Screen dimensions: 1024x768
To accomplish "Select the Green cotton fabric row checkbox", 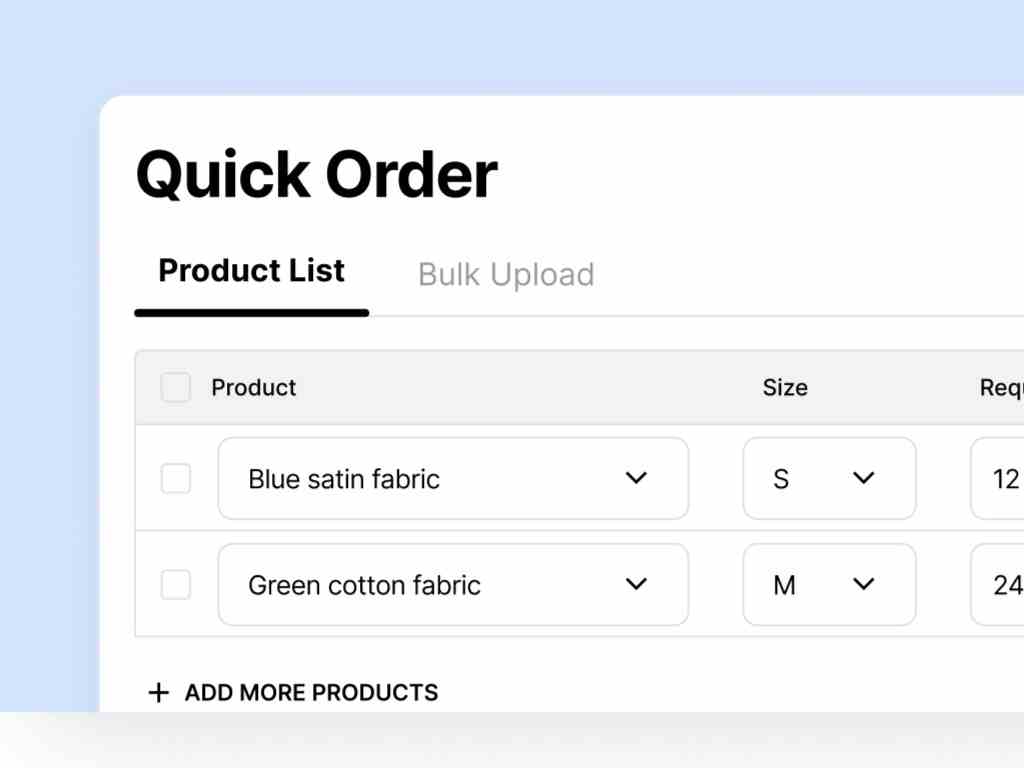I will click(176, 585).
